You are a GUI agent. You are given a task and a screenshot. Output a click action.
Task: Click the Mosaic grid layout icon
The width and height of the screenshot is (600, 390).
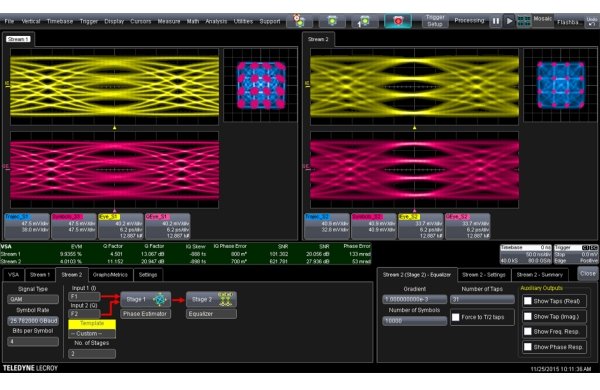[523, 21]
